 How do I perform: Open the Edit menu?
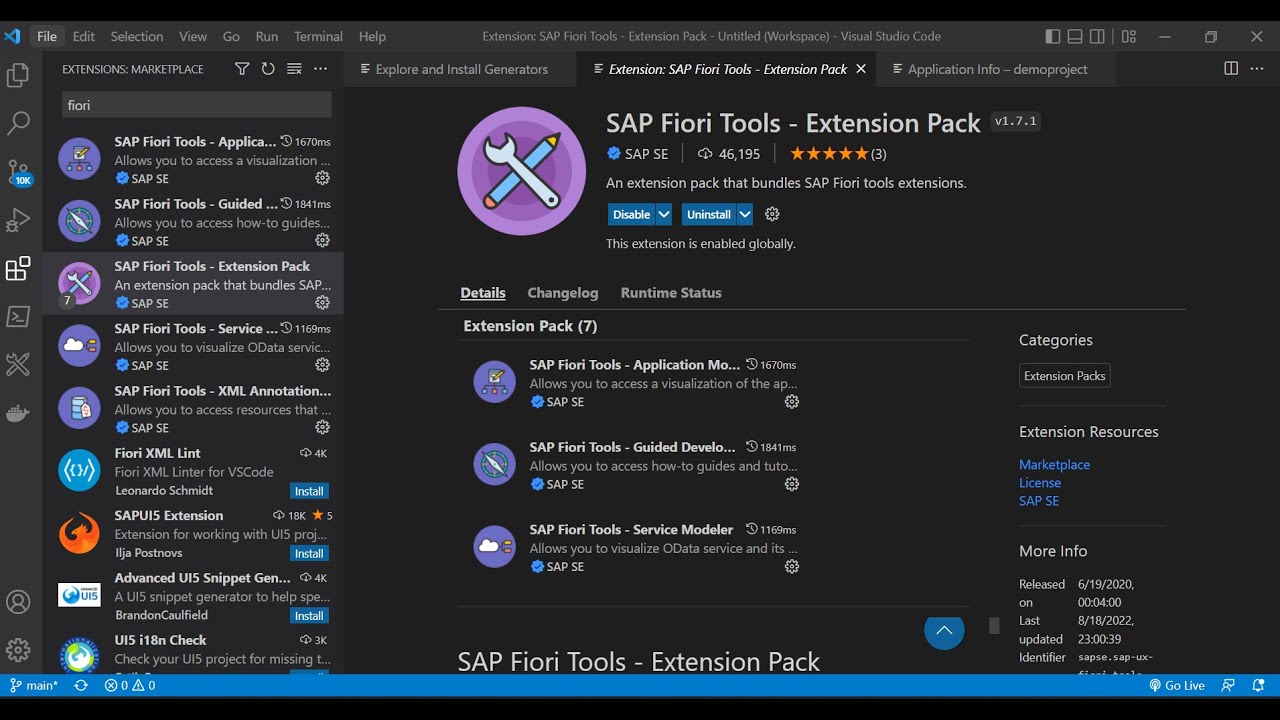coord(84,36)
